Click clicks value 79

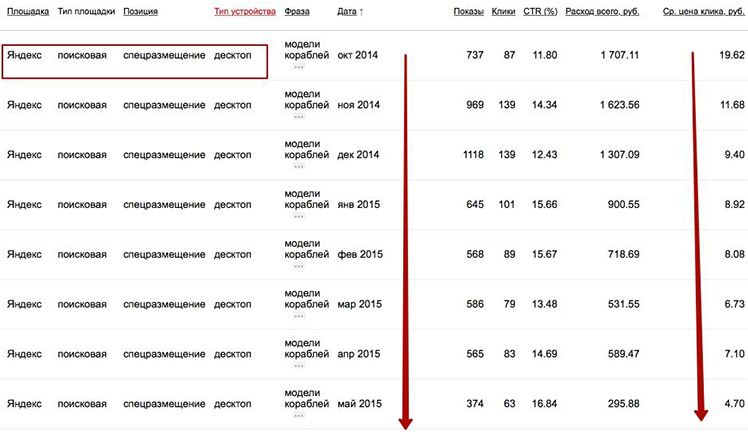pos(509,304)
